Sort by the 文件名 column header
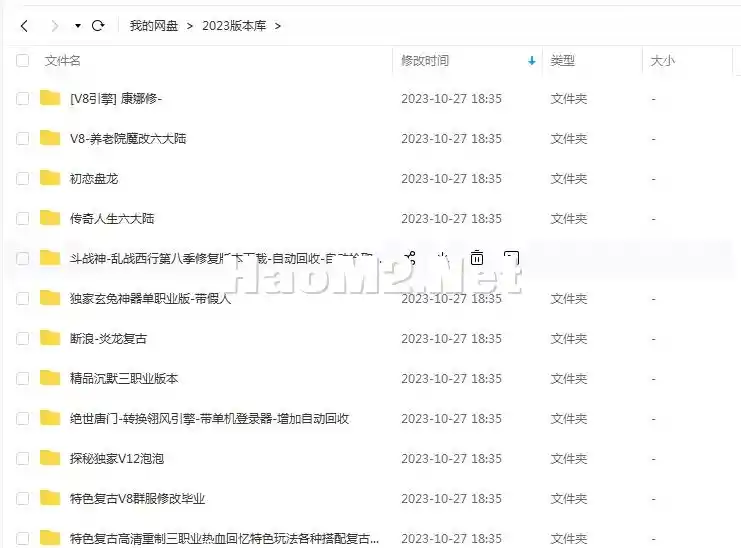The width and height of the screenshot is (741, 548). [x=62, y=60]
